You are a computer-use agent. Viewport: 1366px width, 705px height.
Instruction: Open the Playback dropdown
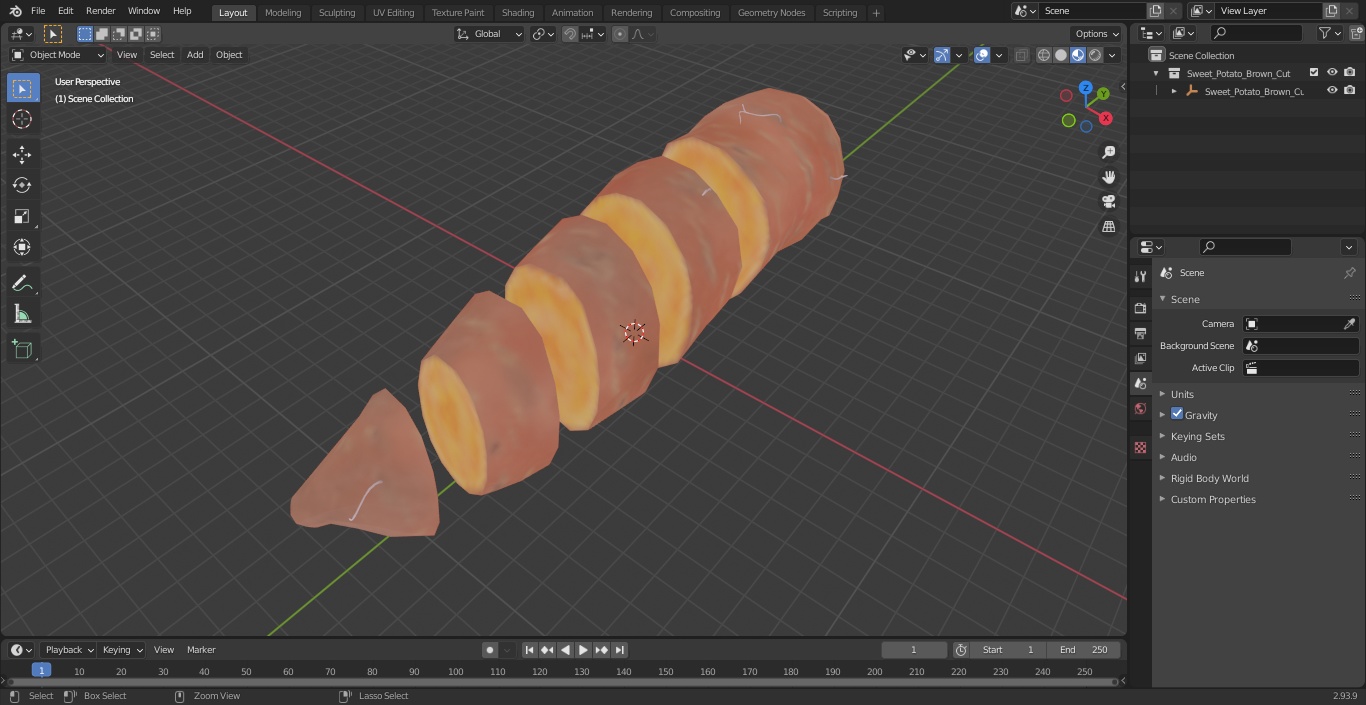point(68,650)
